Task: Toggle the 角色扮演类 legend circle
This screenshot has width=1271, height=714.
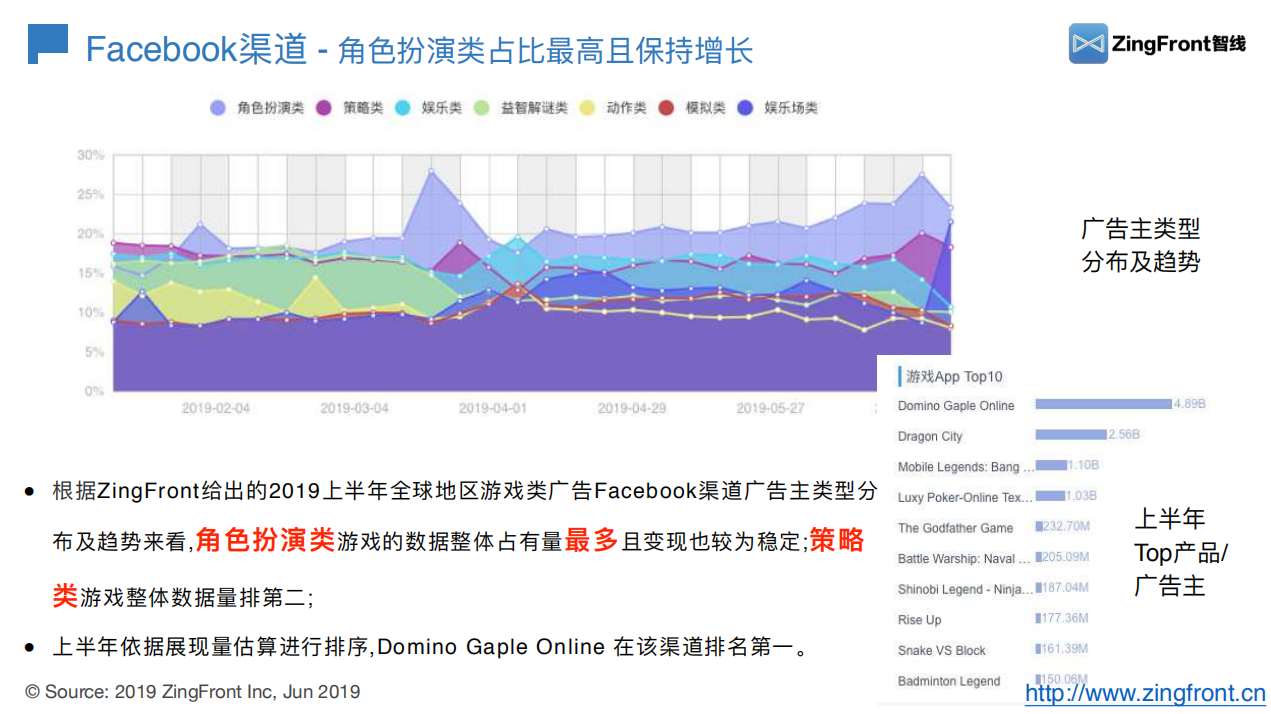Action: [x=218, y=108]
